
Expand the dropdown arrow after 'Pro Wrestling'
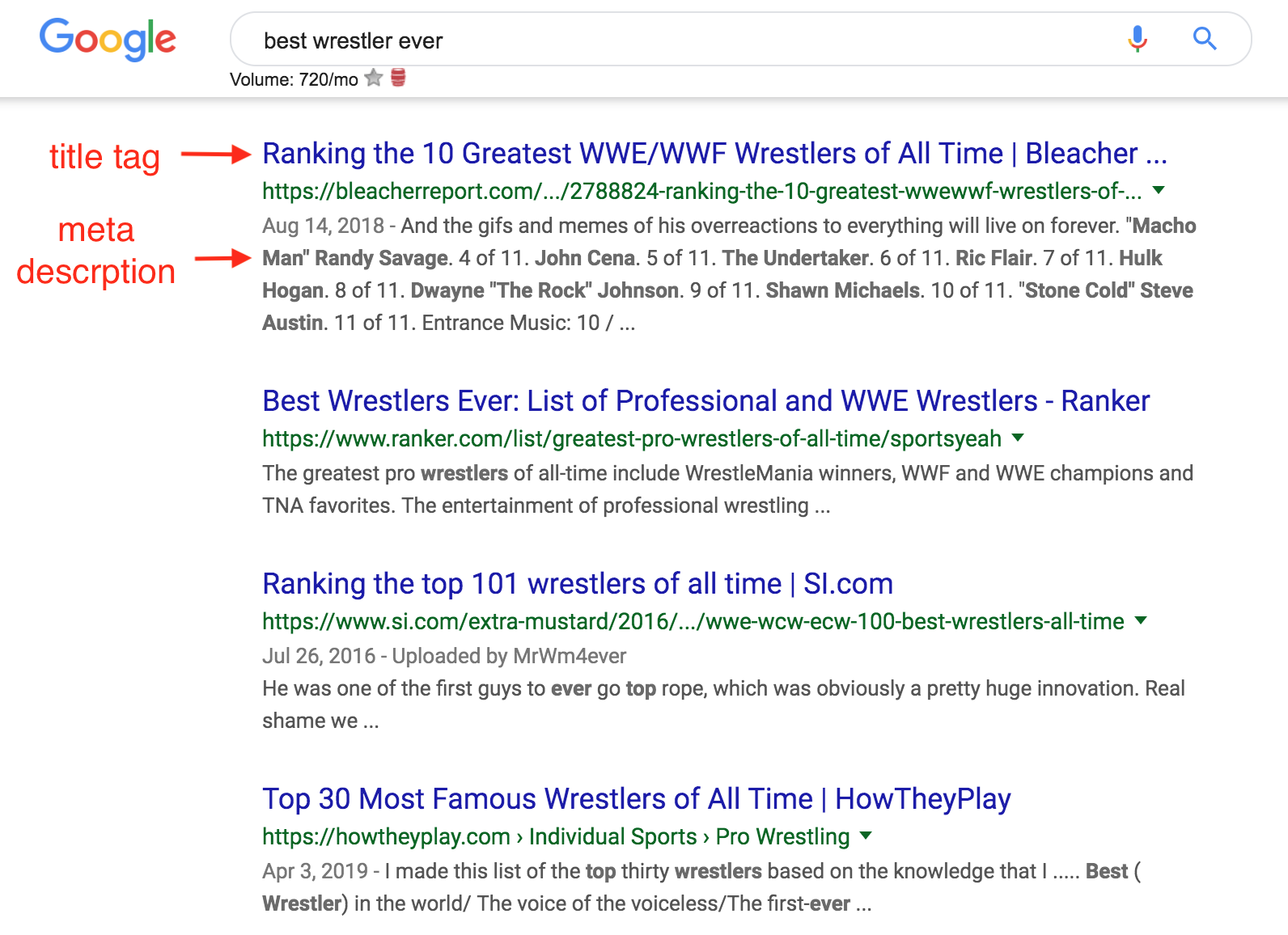click(866, 836)
